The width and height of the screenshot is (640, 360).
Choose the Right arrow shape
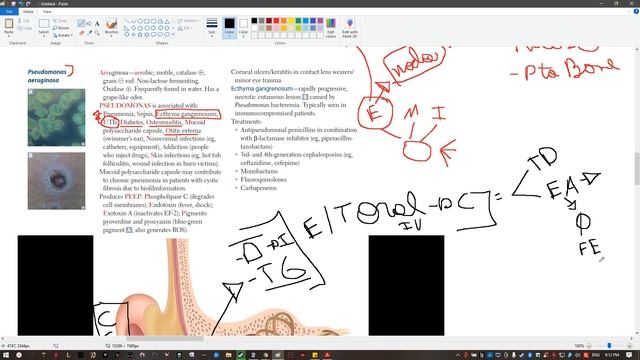point(153,28)
